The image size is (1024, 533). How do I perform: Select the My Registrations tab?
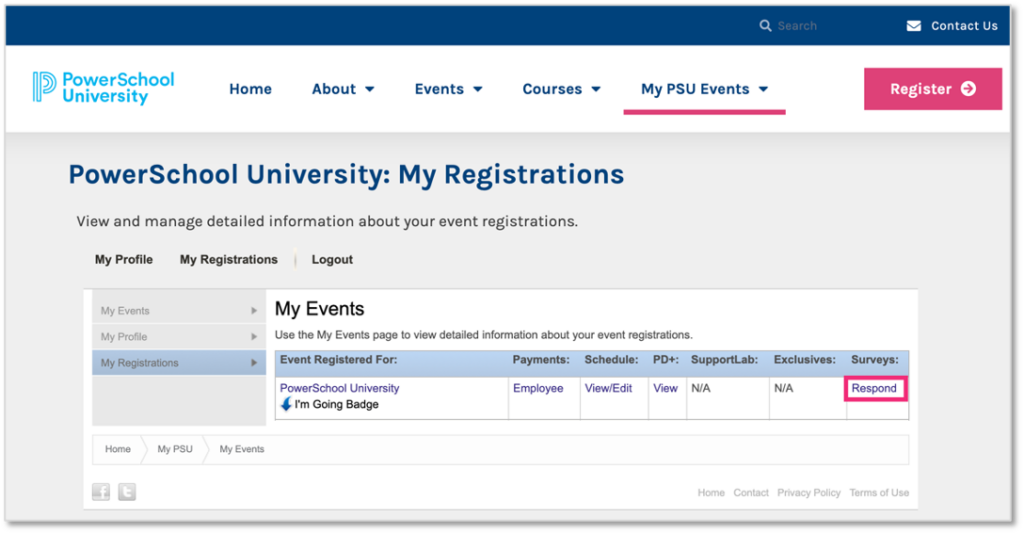(x=229, y=259)
